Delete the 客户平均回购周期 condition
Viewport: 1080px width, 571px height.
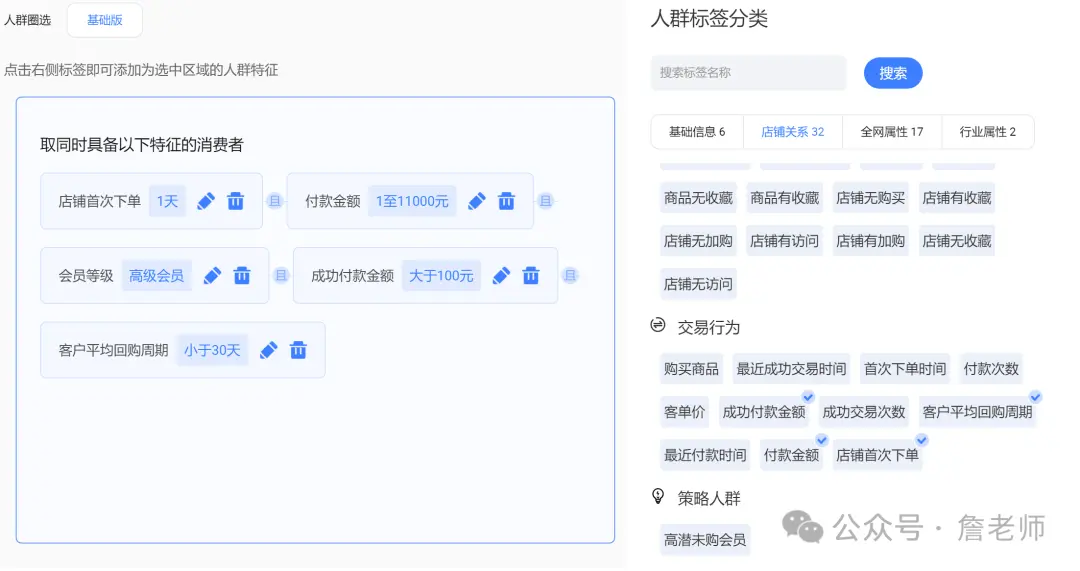tap(298, 350)
